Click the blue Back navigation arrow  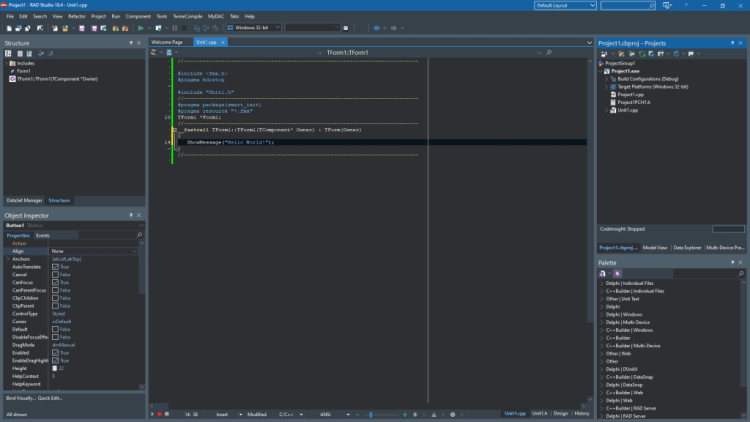(x=376, y=28)
